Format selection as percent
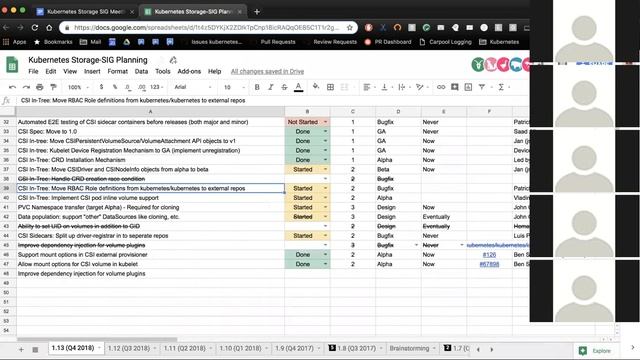Viewport: 640px width, 360px height. pos(115,87)
